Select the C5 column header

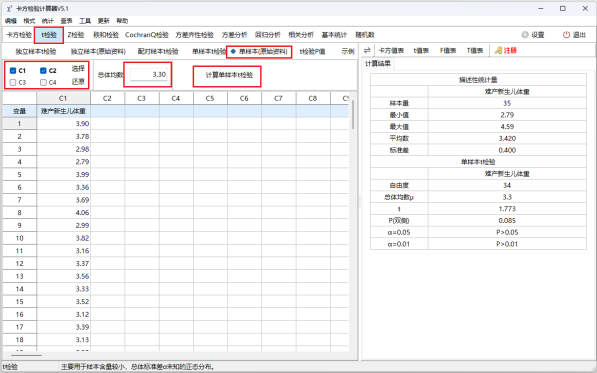pyautogui.click(x=210, y=98)
